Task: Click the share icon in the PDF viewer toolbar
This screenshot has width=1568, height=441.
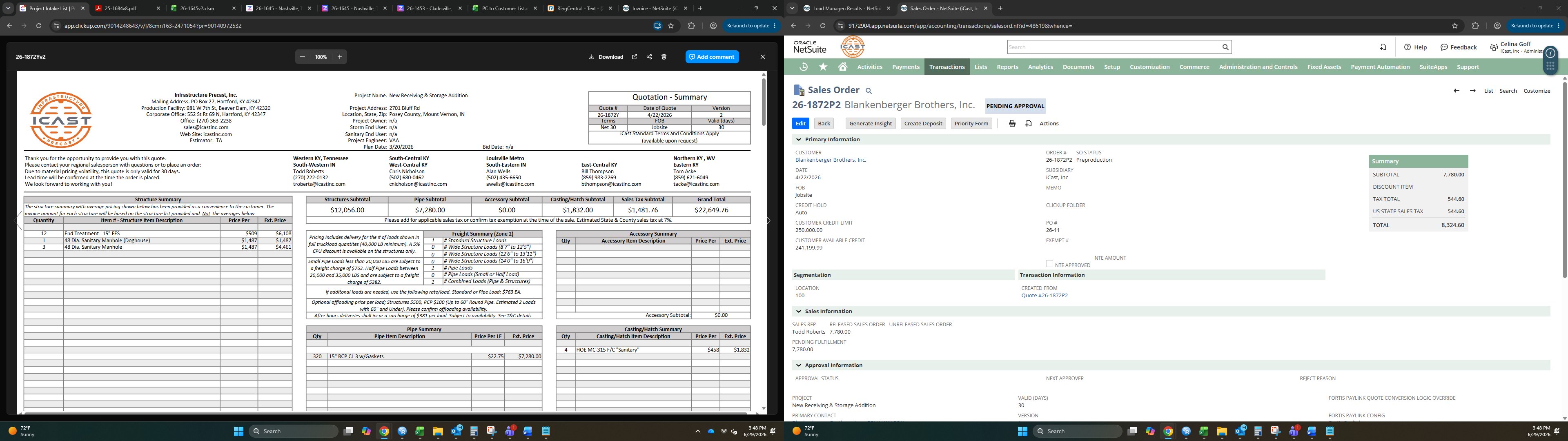Action: [650, 57]
